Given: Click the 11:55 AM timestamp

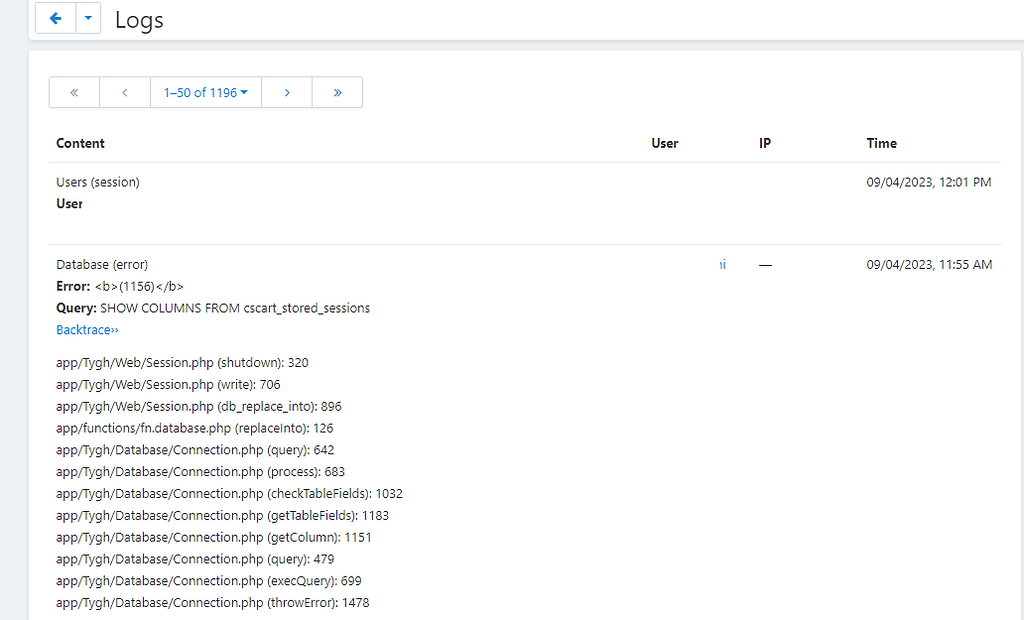Looking at the screenshot, I should tap(928, 264).
